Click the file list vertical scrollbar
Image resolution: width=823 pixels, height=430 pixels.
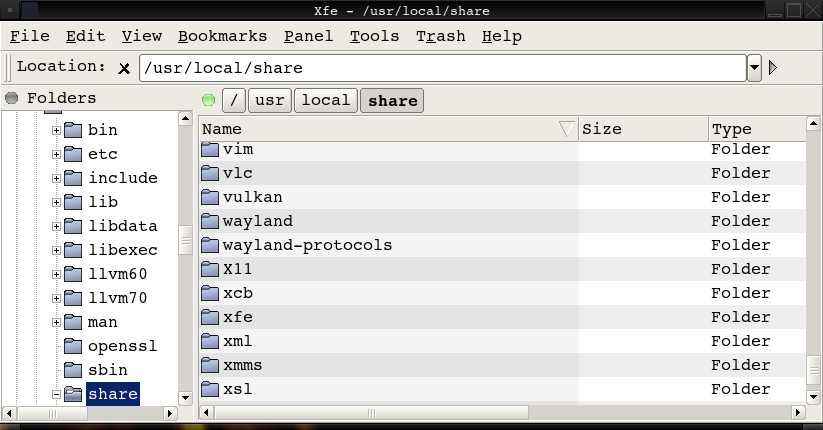(813, 260)
